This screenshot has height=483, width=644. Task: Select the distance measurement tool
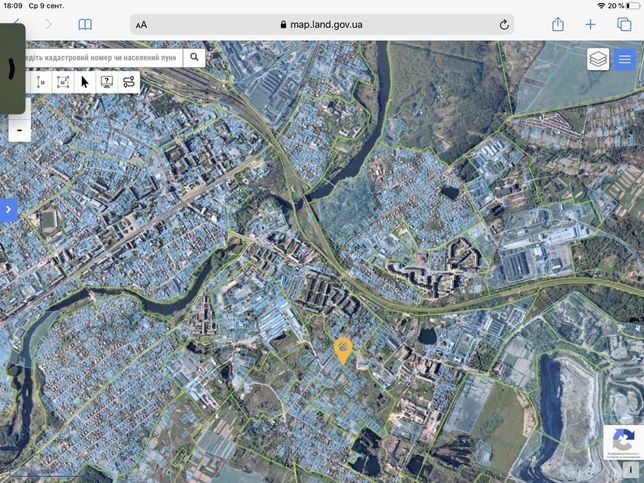41,82
